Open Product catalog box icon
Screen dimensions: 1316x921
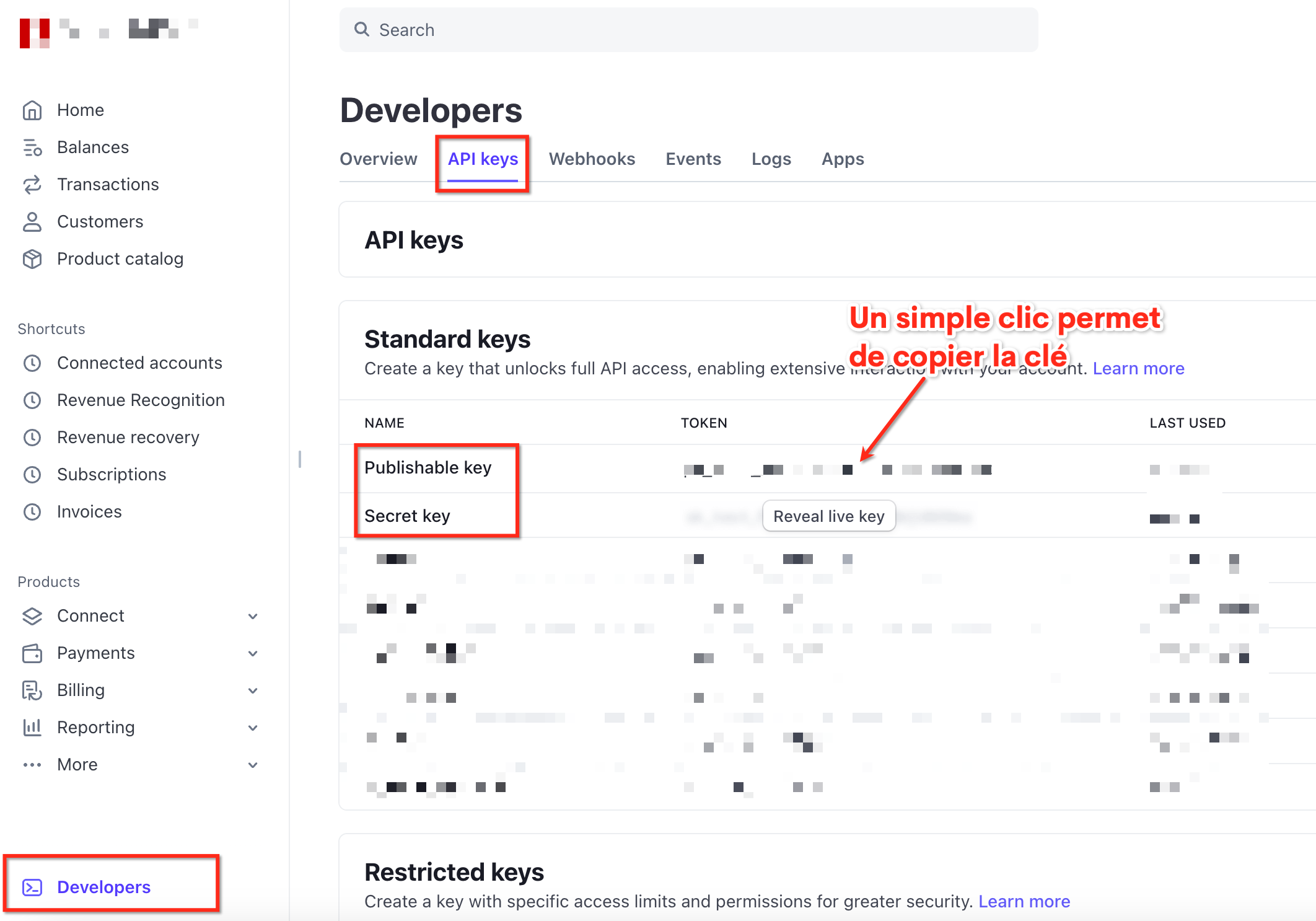tap(32, 259)
